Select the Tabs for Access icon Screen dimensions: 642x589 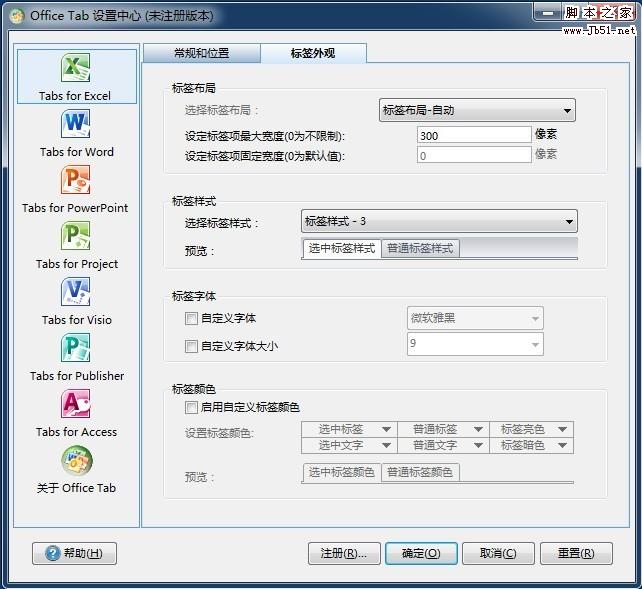[x=76, y=404]
